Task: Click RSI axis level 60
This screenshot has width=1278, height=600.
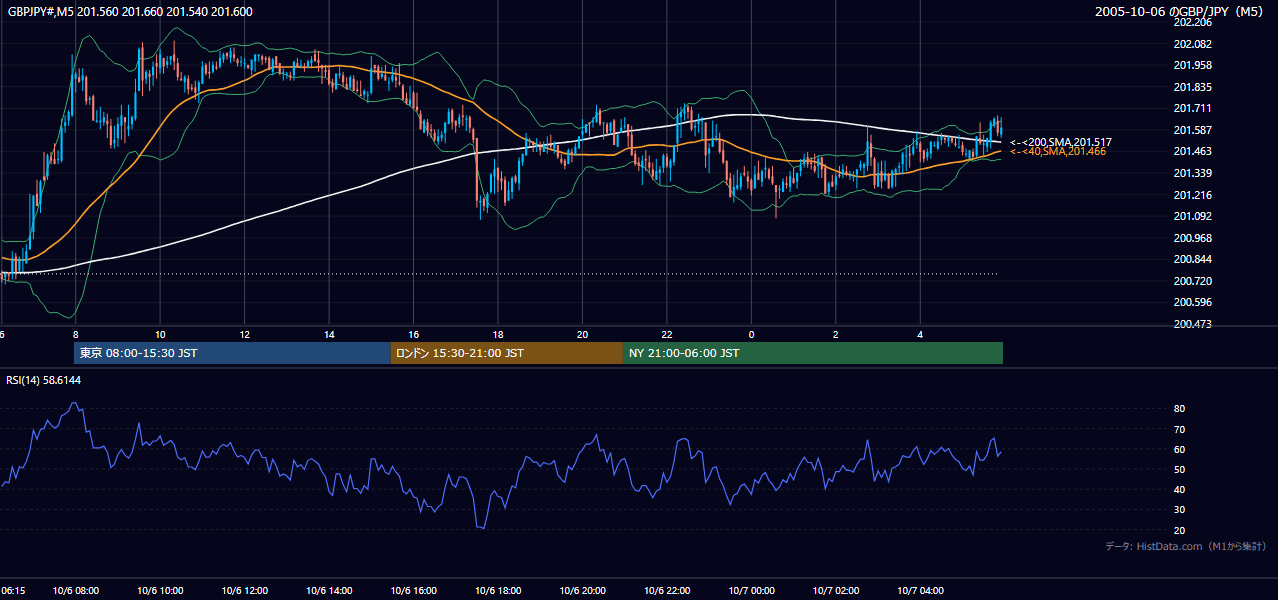Action: click(1179, 449)
